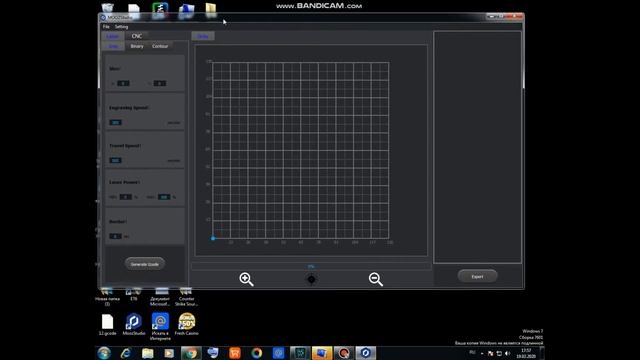Open Windows Media Player from the taskbar
Viewport: 640px width, 360px height.
pyautogui.click(x=169, y=353)
